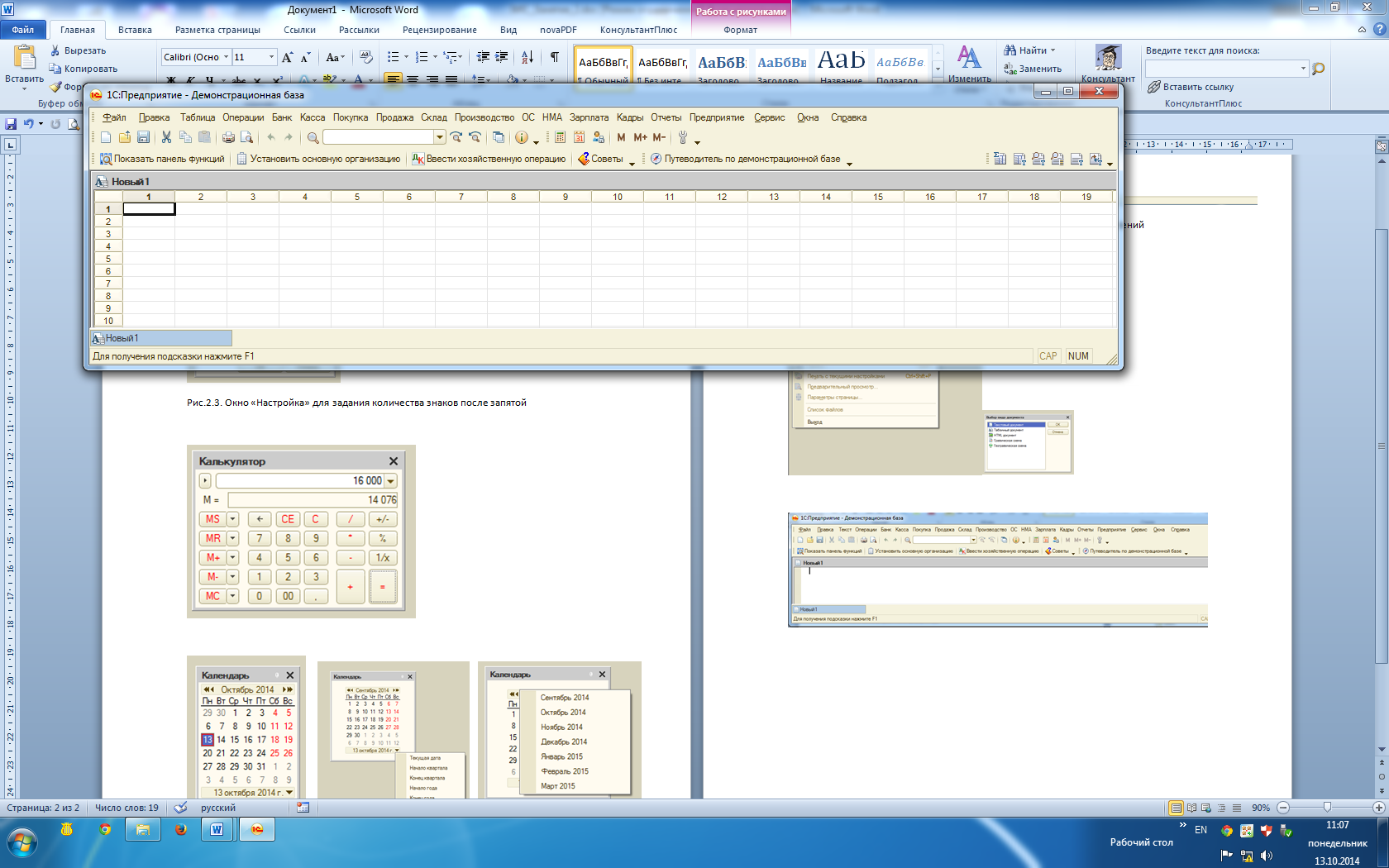This screenshot has width=1389, height=868.
Task: Click the information help icon in 1C toolbar
Action: coord(522,137)
